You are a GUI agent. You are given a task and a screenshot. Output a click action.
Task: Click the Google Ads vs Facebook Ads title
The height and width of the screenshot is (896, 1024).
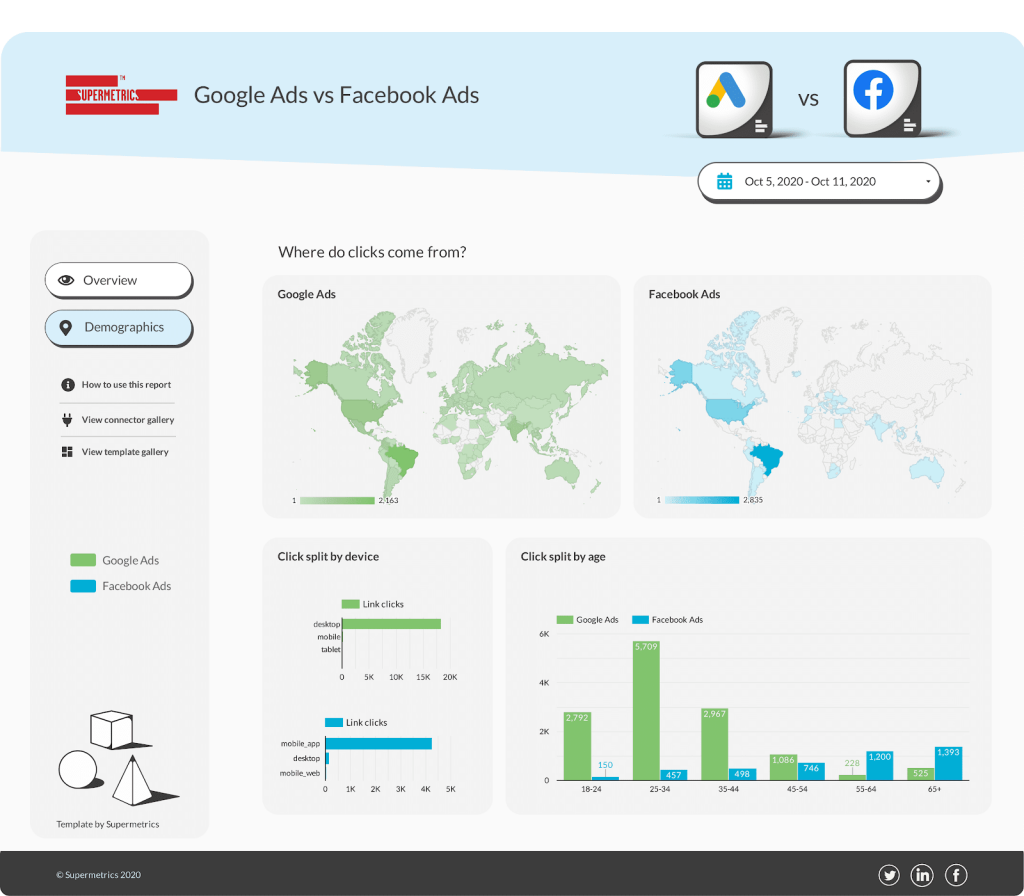tap(336, 95)
